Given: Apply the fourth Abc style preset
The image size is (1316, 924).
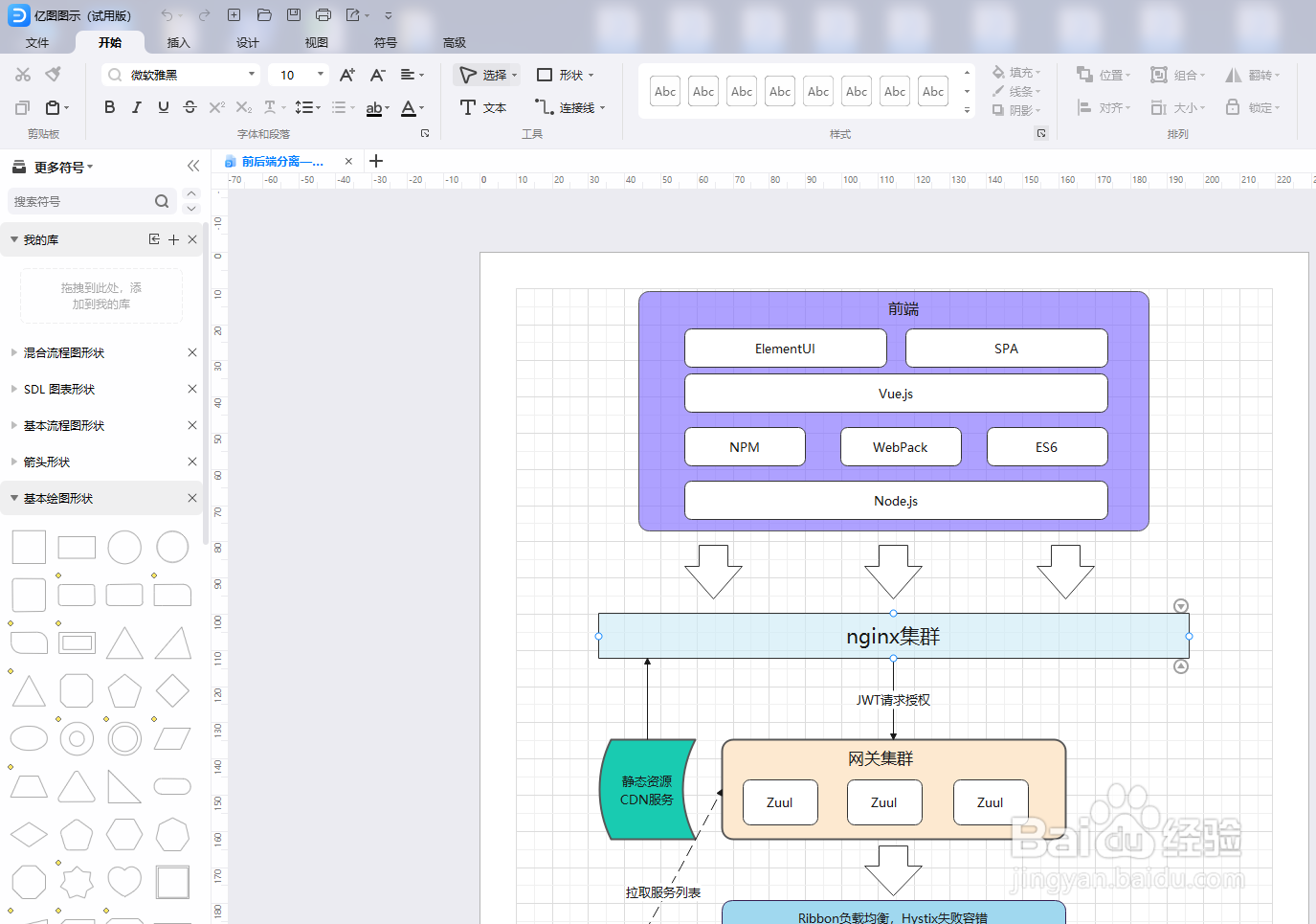Looking at the screenshot, I should (780, 92).
